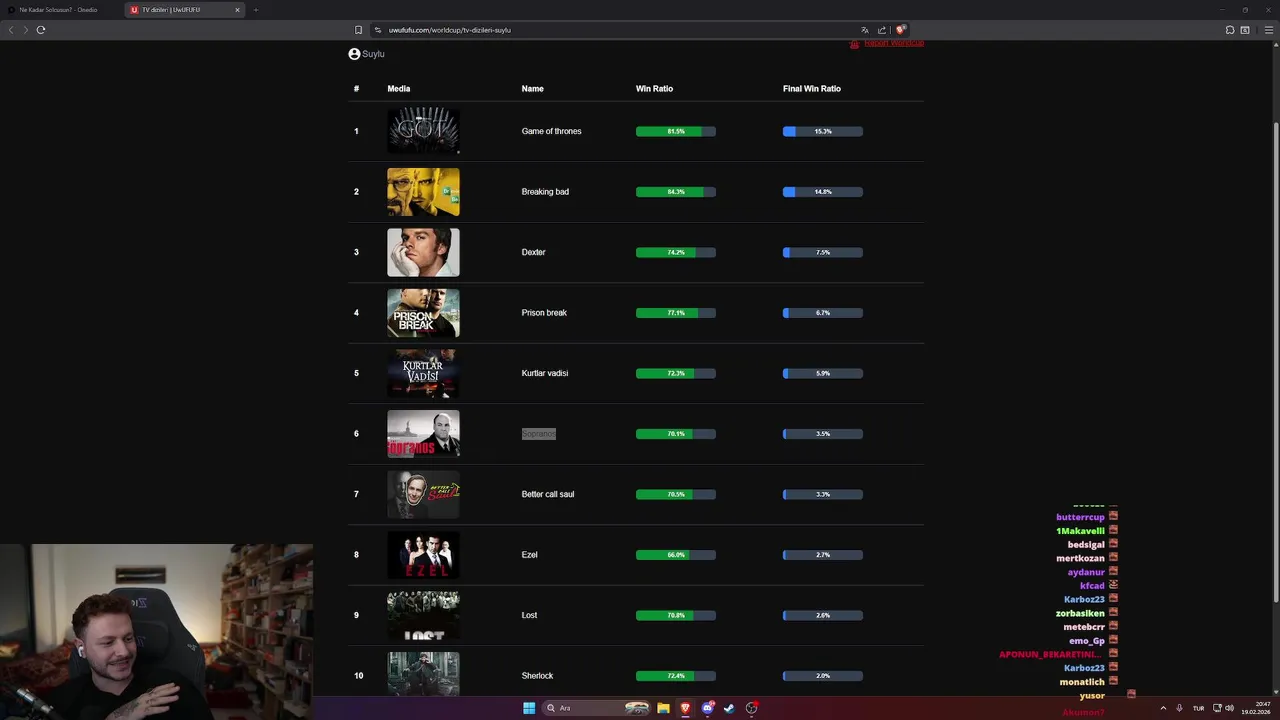Sort by the Final Win Ratio header
The height and width of the screenshot is (720, 1280).
click(x=812, y=89)
